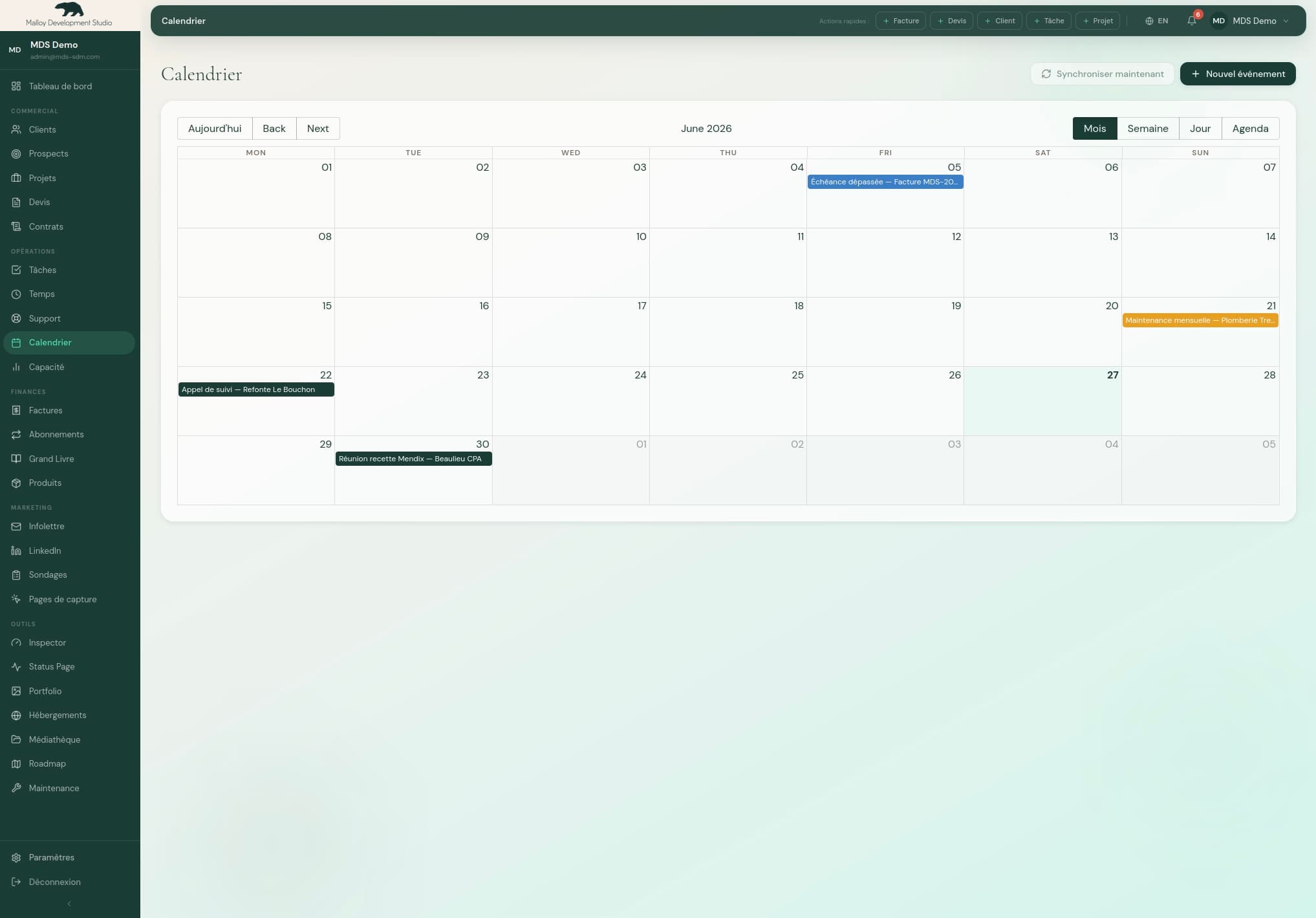Switch to the Semaine view tab

pyautogui.click(x=1148, y=128)
